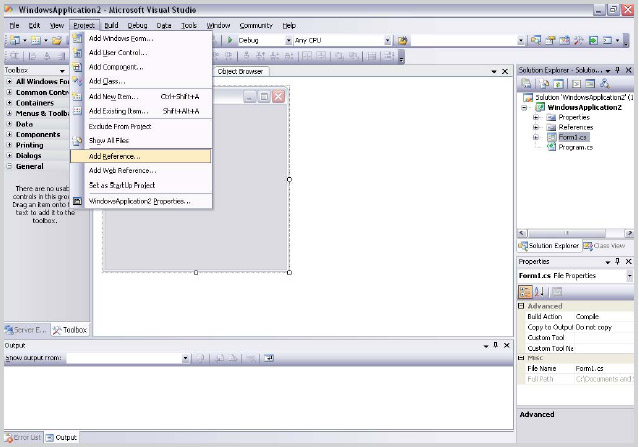Click the Categorized view icon in Properties
This screenshot has height=447, width=639.
point(525,292)
